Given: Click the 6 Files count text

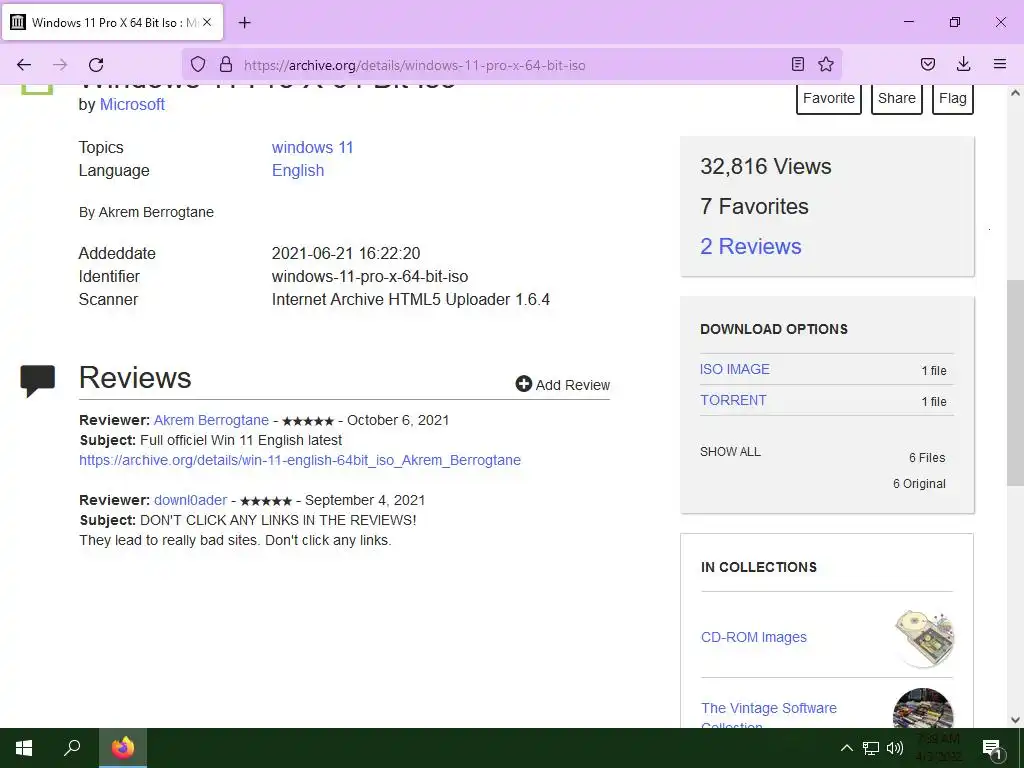Looking at the screenshot, I should pyautogui.click(x=927, y=458).
